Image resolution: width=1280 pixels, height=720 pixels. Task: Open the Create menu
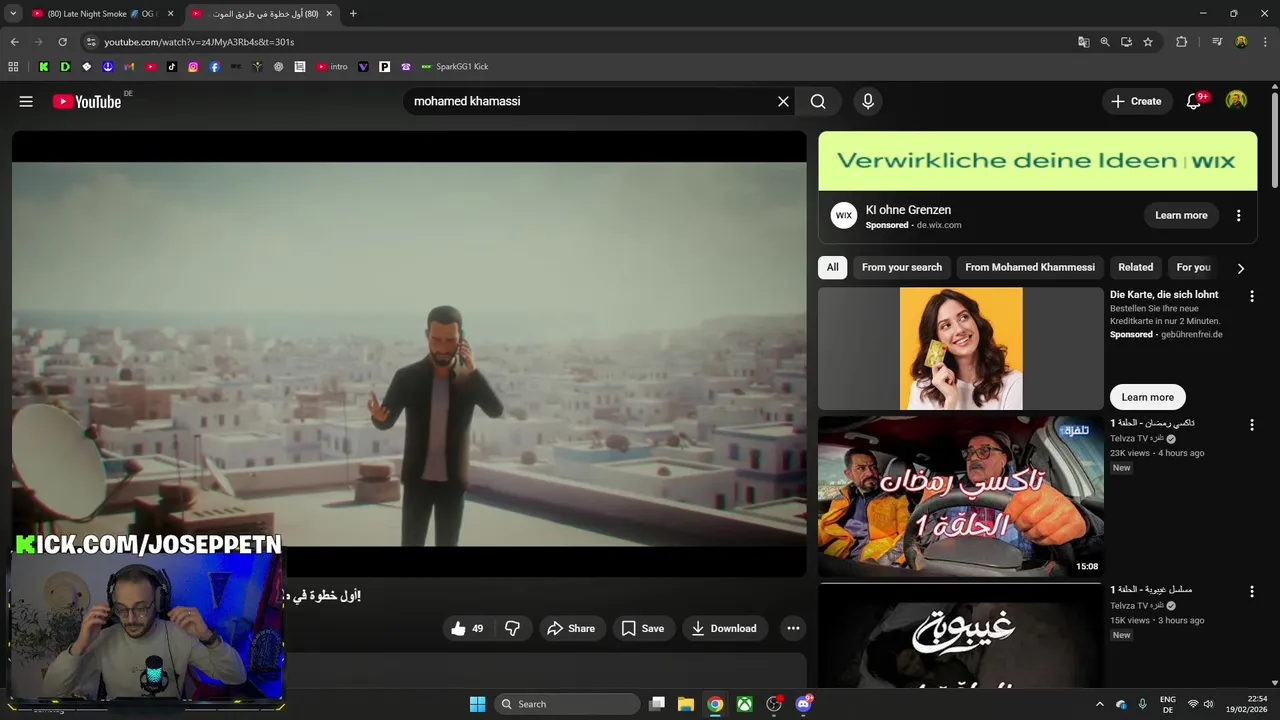tap(1137, 101)
